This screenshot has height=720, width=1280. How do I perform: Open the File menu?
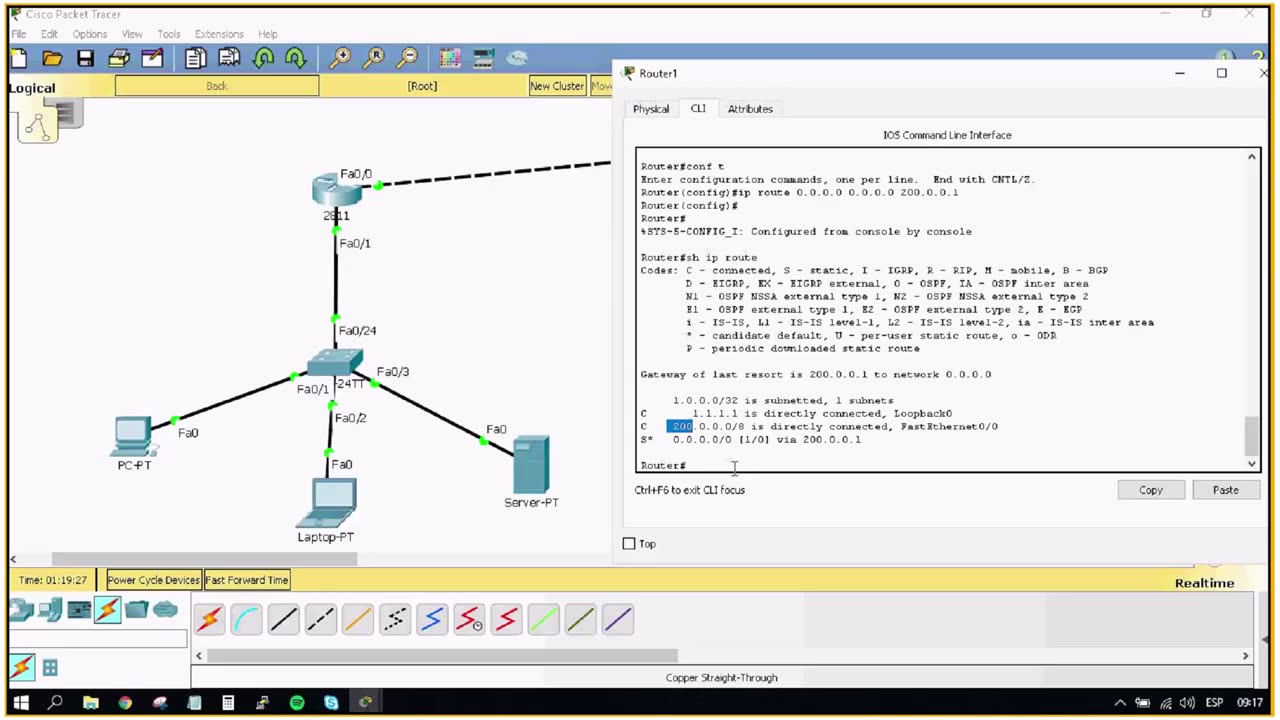tap(19, 34)
